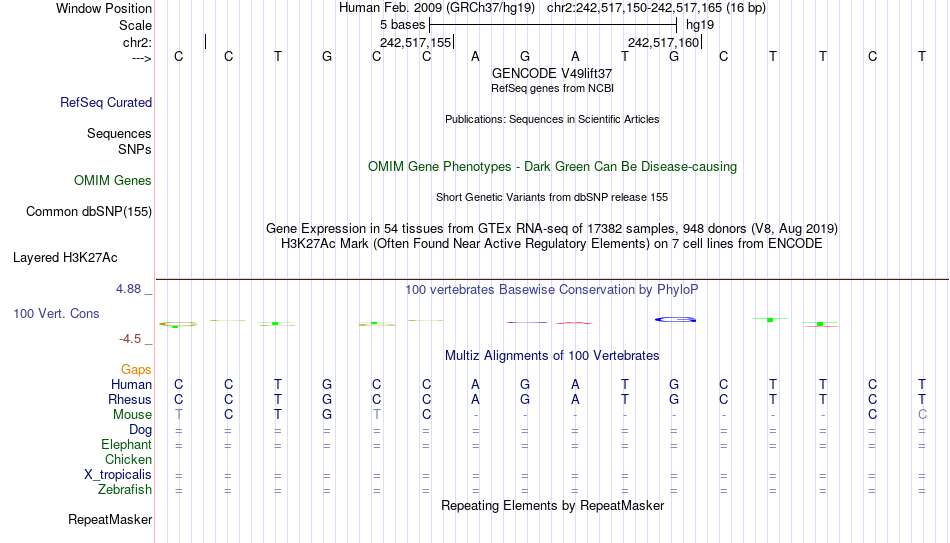Click Short Genetic Variants from dbSNP title
The width and height of the screenshot is (950, 543).
(x=552, y=198)
